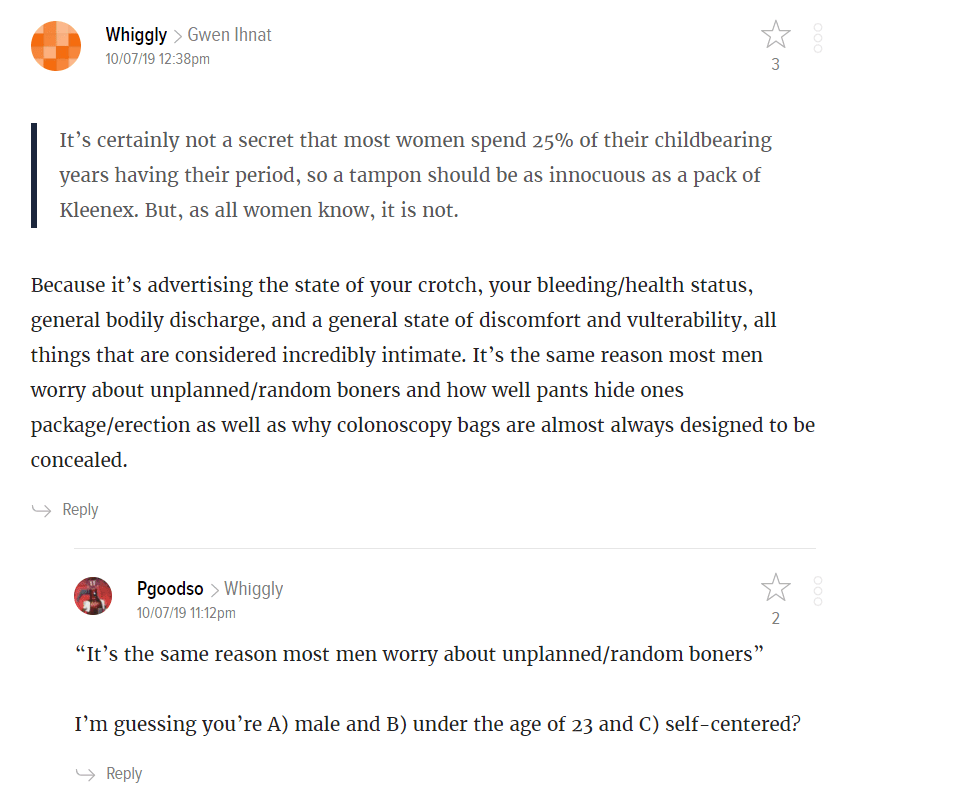Jump to Whiggly via Pgoodso's reply header
Viewport: 972px width, 791px height.
pos(253,589)
